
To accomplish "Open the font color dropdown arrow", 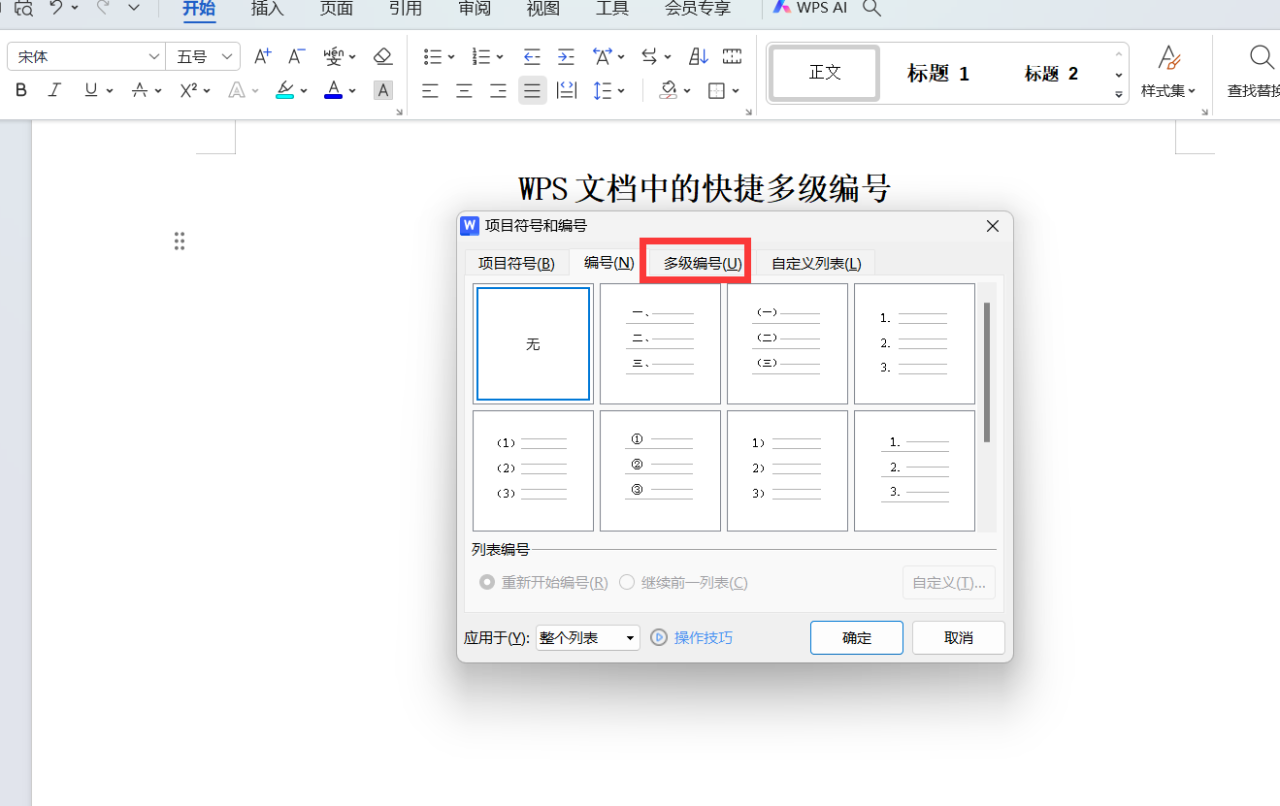I will point(352,91).
